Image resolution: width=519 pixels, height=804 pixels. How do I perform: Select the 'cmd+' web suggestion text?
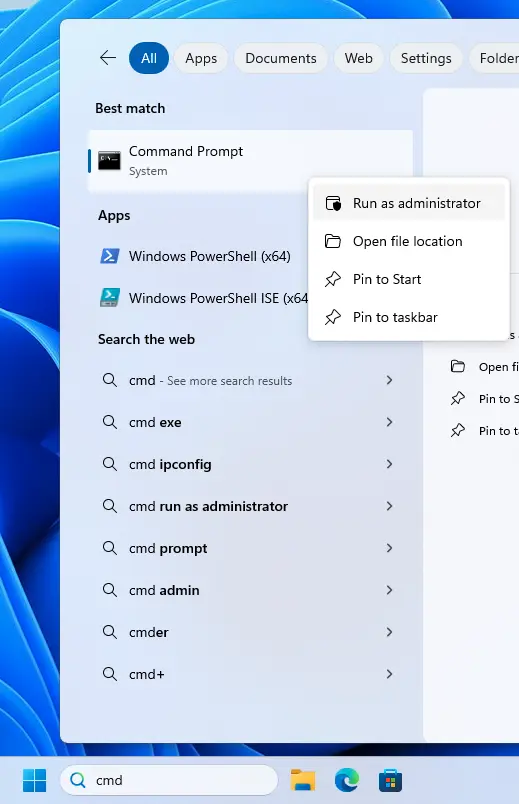[147, 675]
